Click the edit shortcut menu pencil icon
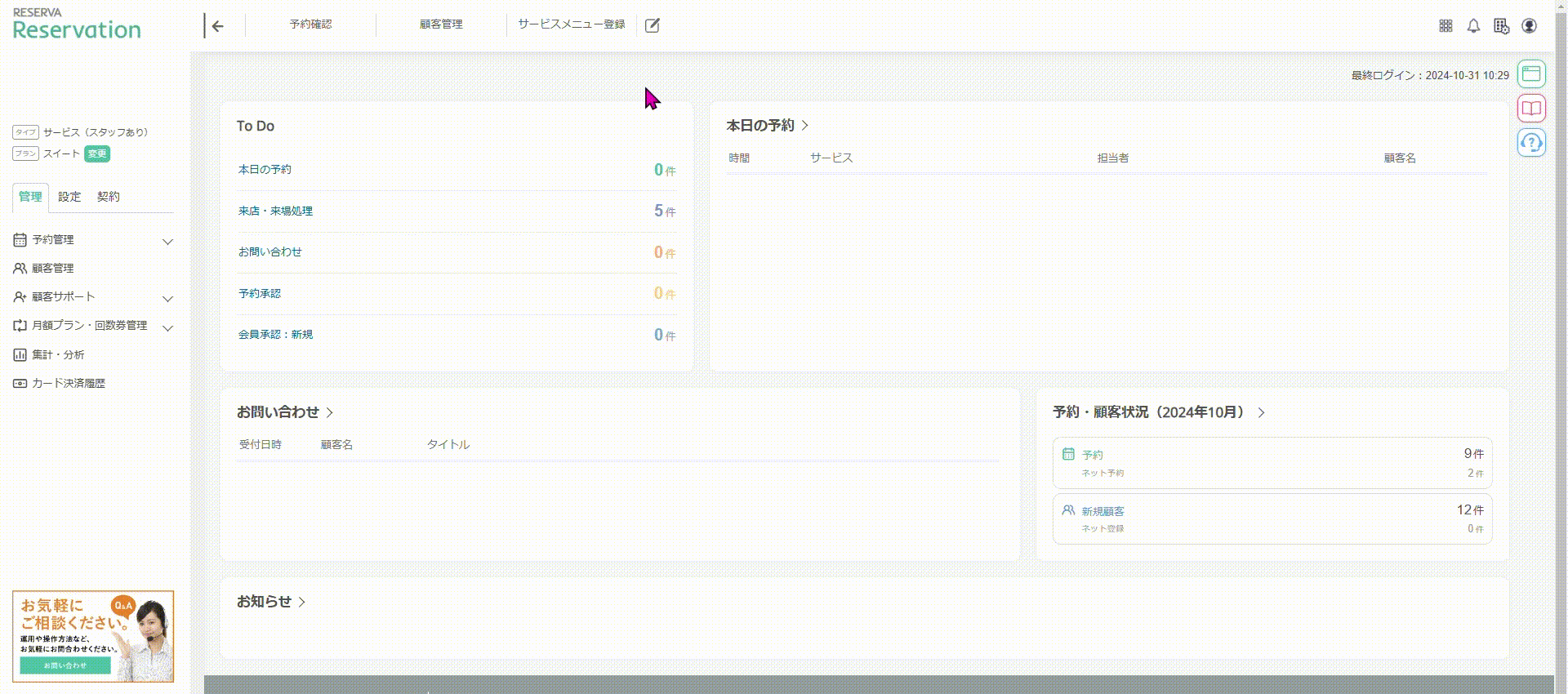 tap(653, 25)
